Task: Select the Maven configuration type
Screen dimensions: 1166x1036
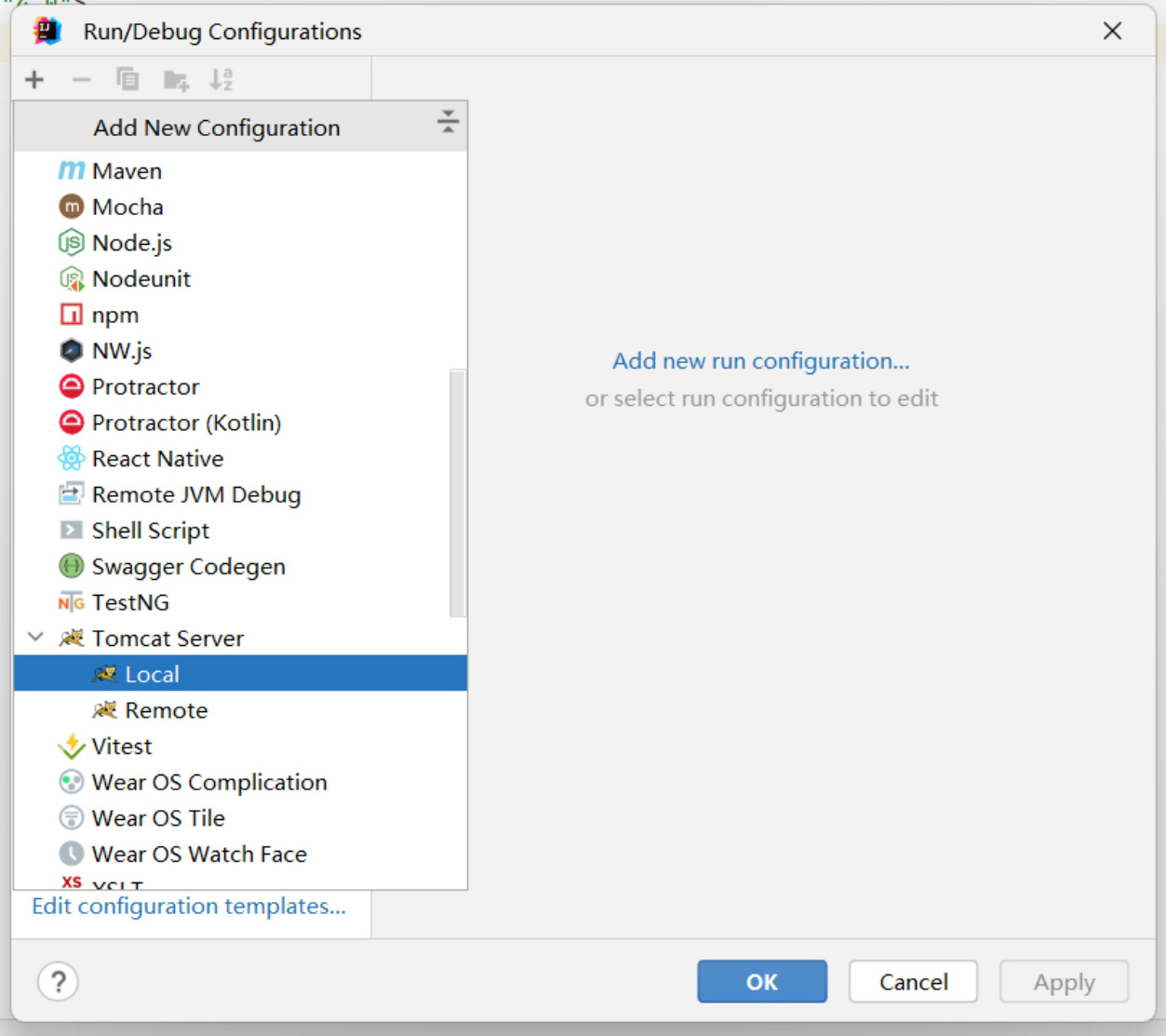Action: pyautogui.click(x=127, y=171)
